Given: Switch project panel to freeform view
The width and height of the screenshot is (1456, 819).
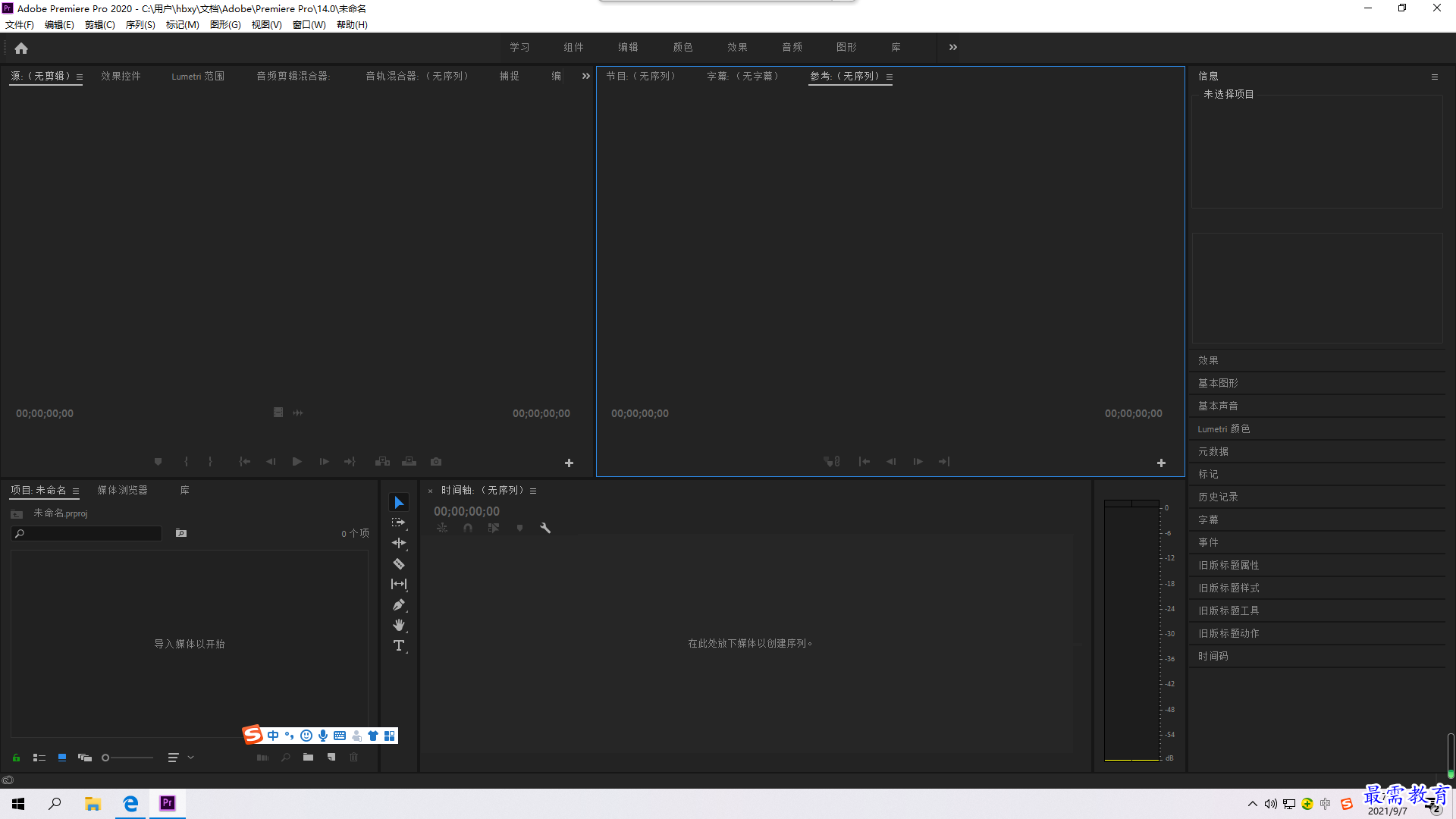Looking at the screenshot, I should click(x=85, y=758).
